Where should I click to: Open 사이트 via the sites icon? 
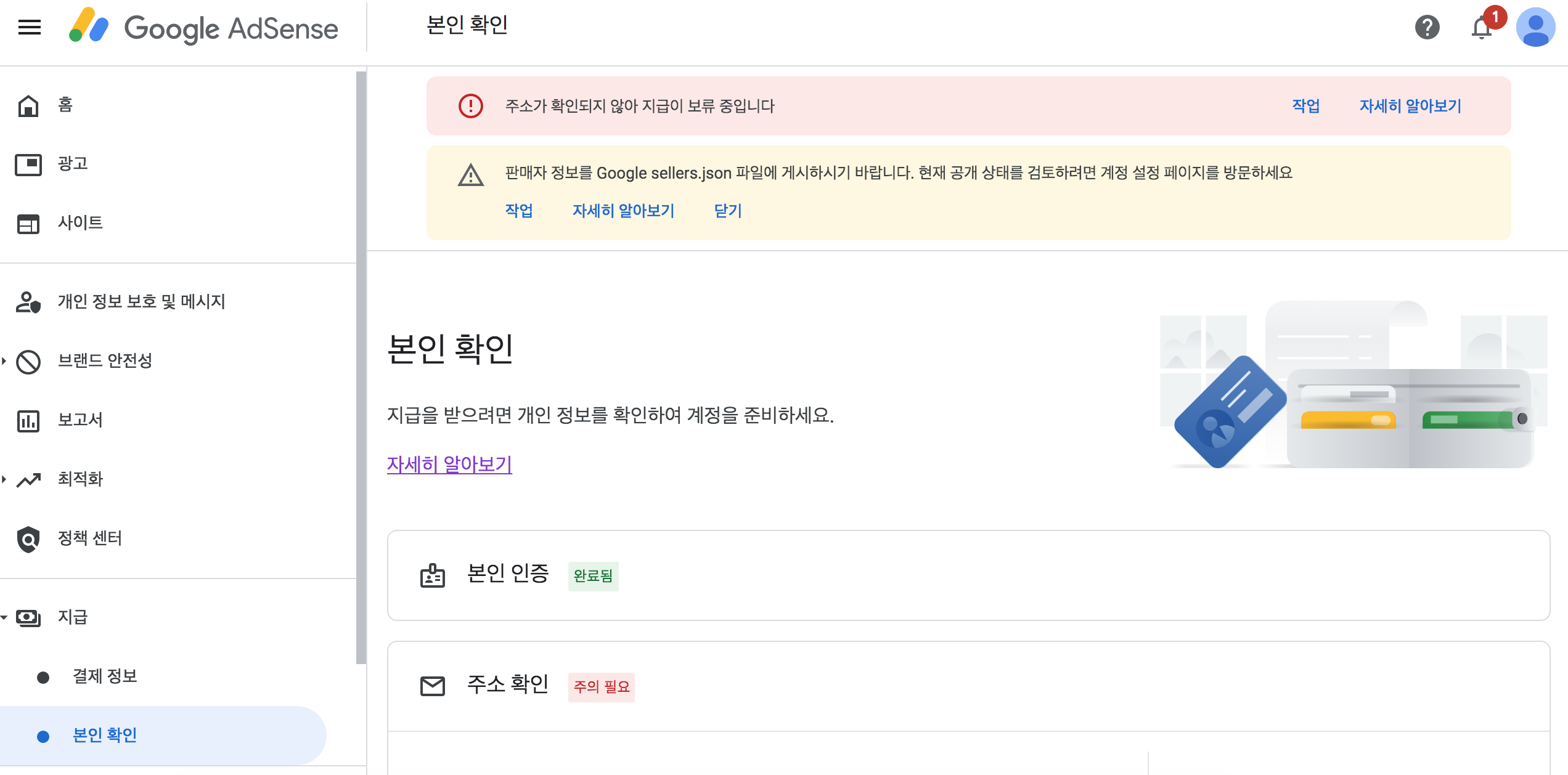click(x=27, y=224)
